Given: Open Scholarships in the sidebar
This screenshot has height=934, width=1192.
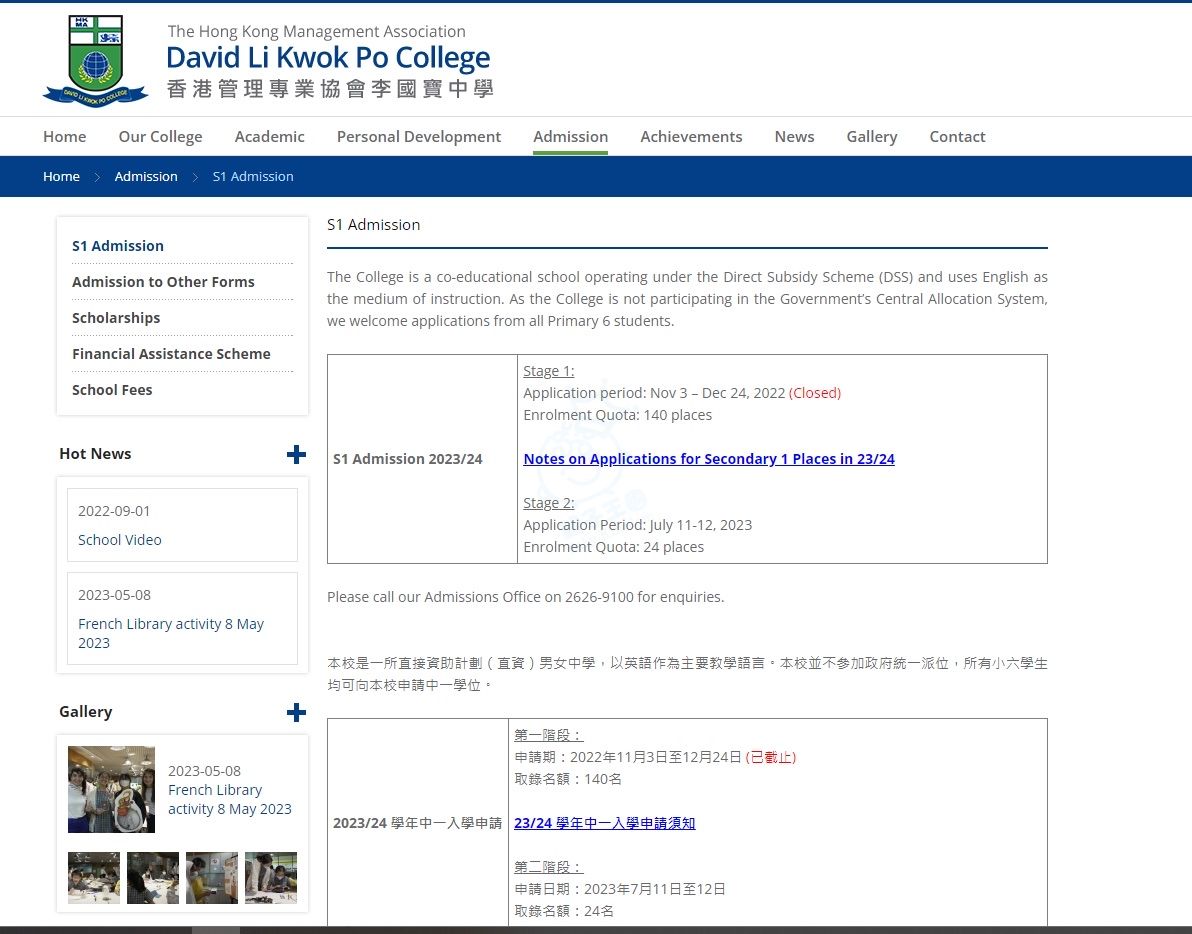Looking at the screenshot, I should point(116,318).
